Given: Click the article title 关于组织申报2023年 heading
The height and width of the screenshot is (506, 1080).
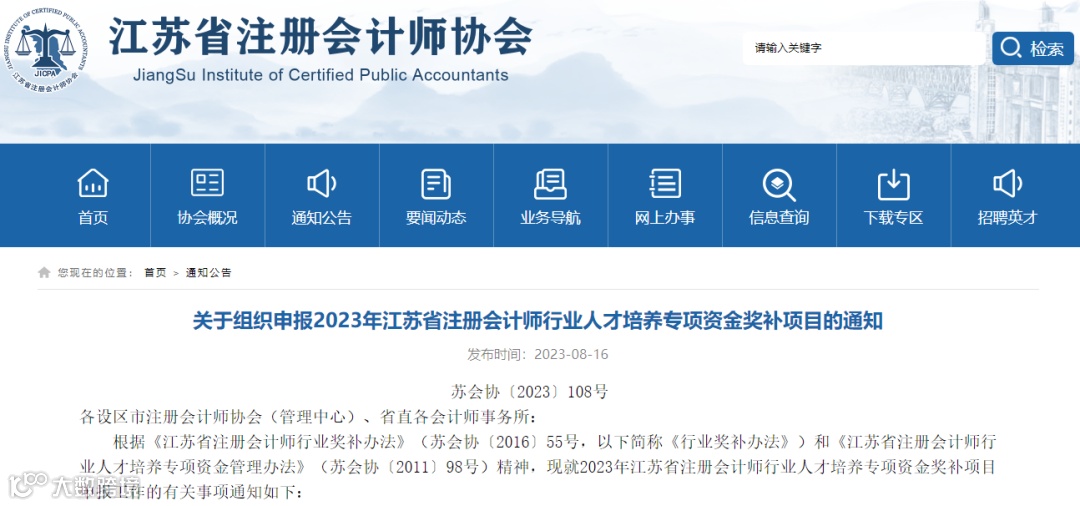Looking at the screenshot, I should pos(537,321).
